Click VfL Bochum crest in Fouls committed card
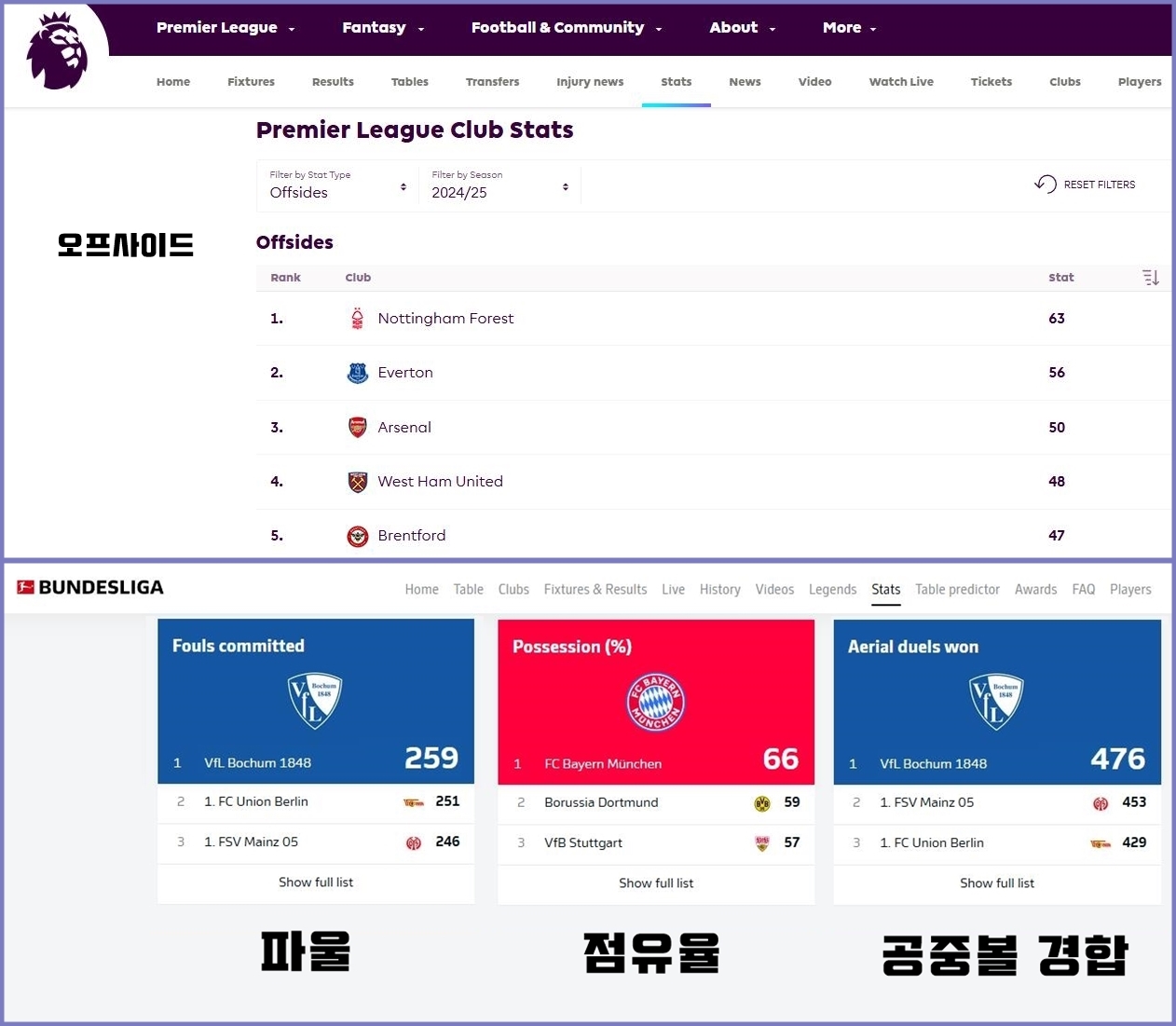 tap(315, 700)
